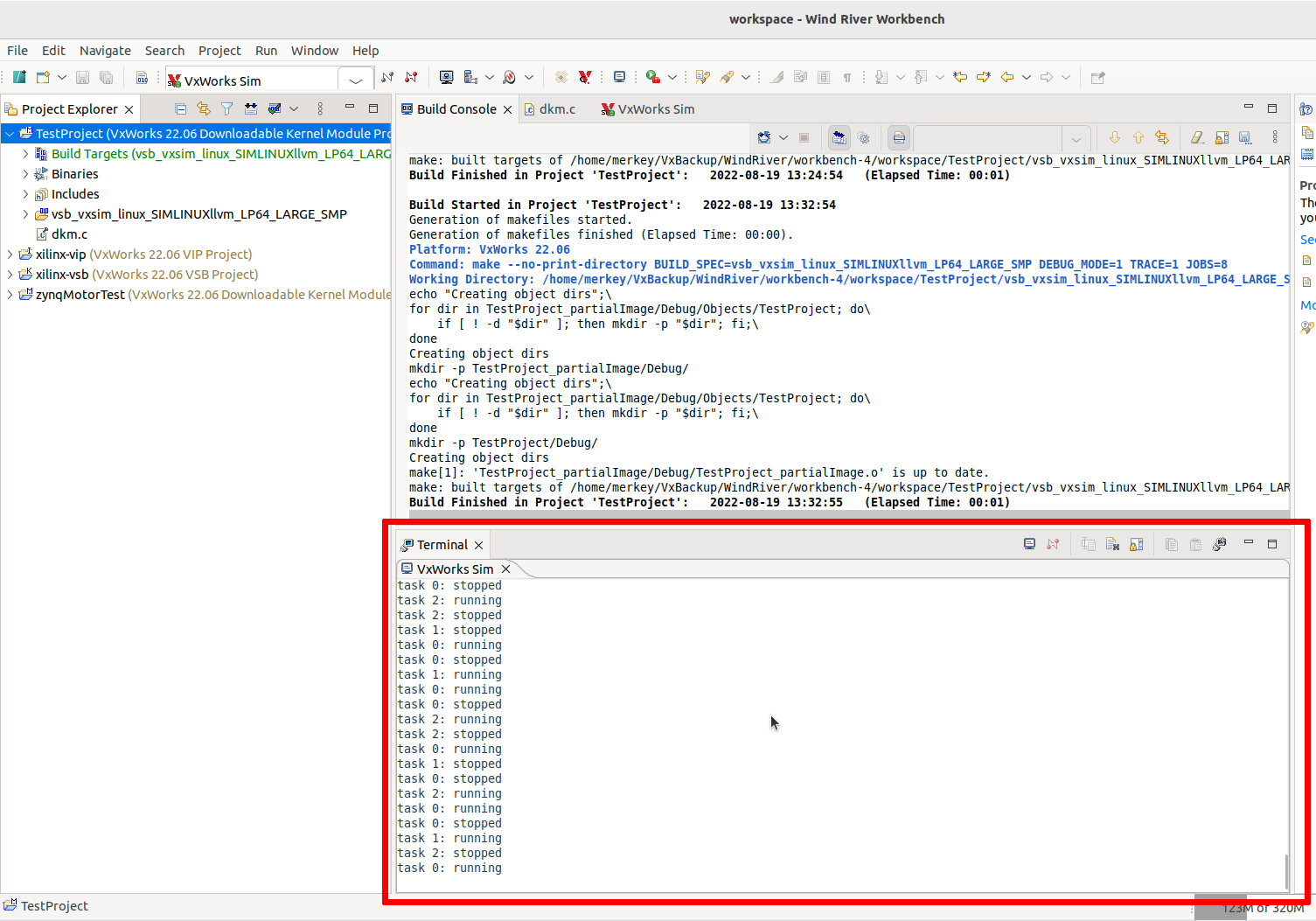Image resolution: width=1316 pixels, height=921 pixels.
Task: Click the Terminal toolbar scroll lock icon
Action: click(1136, 544)
